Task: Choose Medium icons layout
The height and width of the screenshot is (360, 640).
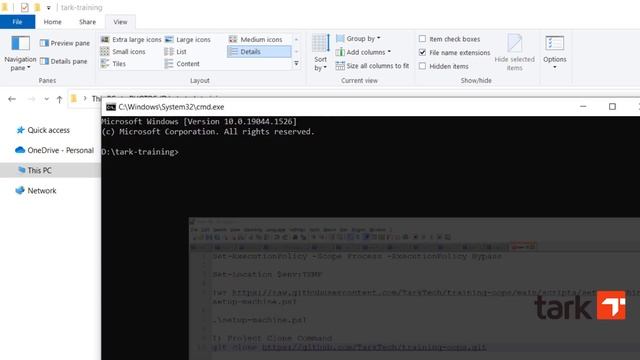Action: click(x=256, y=40)
